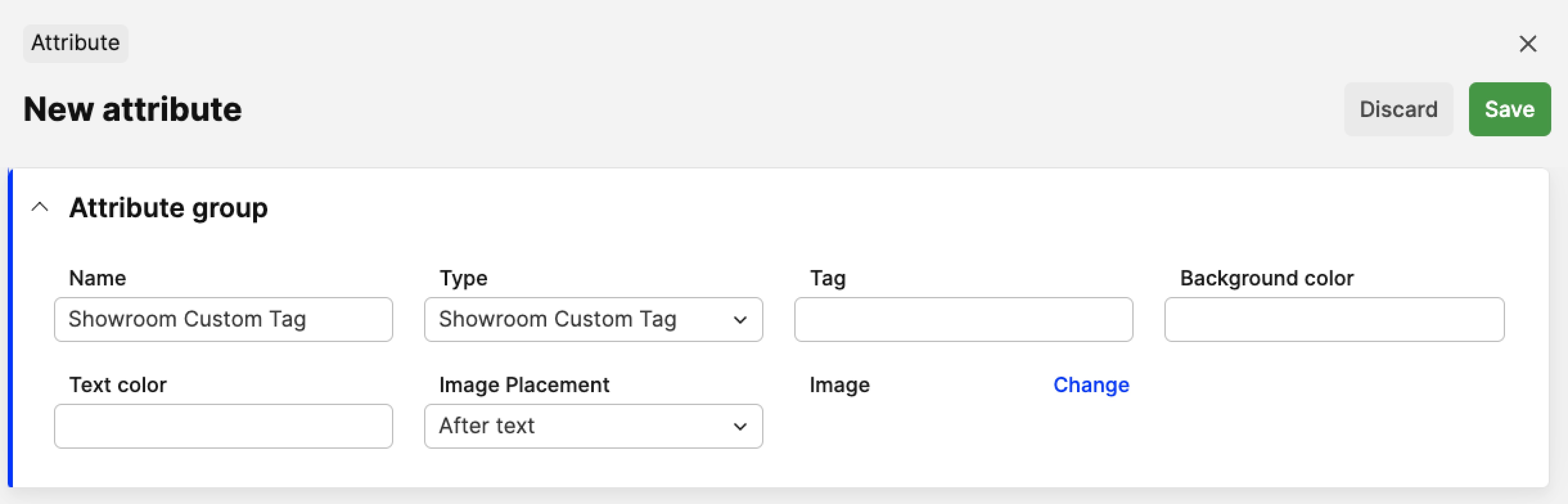Screen dimensions: 1568x504
Task: Save the new attribute
Action: click(x=1509, y=109)
